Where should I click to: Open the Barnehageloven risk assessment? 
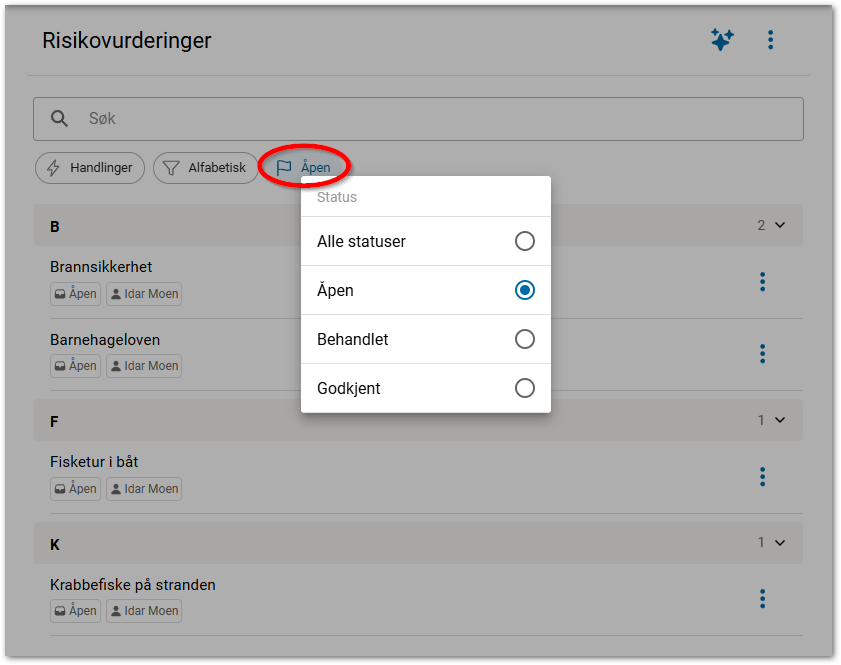tap(105, 340)
